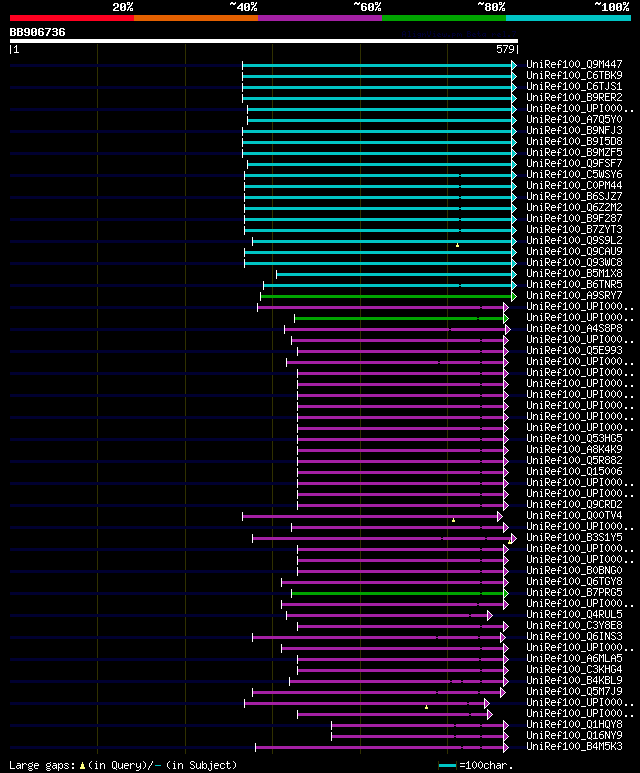Select label UniRef100_B9I5D8
Screen dimensions: 640x773
click(574, 141)
